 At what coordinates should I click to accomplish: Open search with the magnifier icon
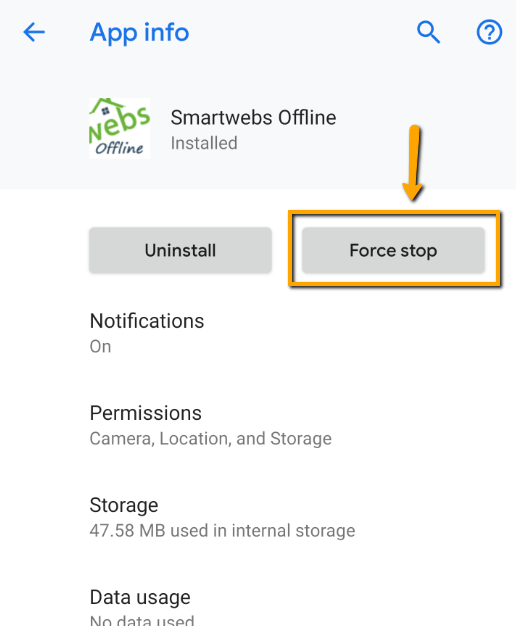429,32
